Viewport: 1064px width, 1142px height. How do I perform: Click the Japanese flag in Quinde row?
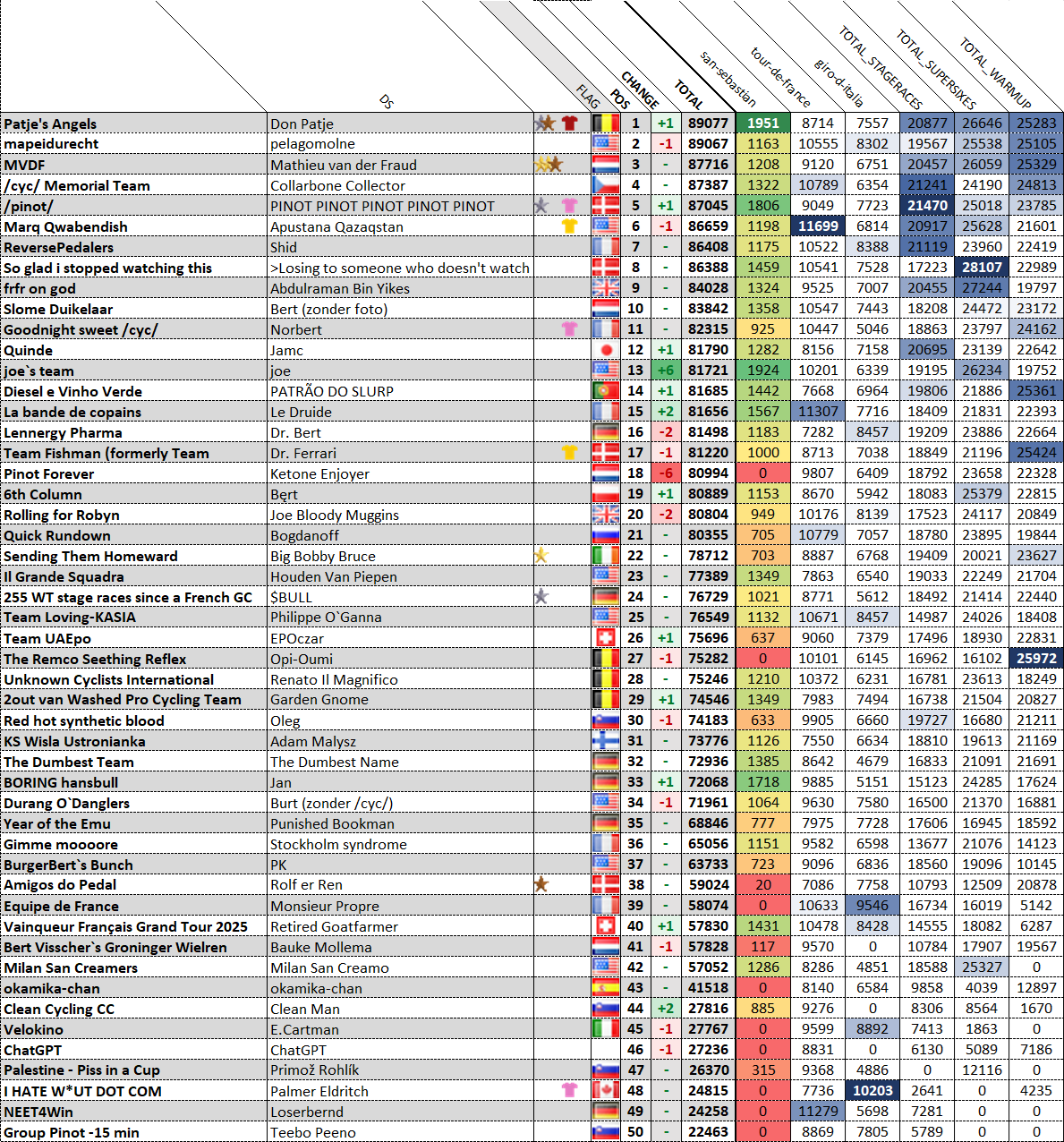606,350
